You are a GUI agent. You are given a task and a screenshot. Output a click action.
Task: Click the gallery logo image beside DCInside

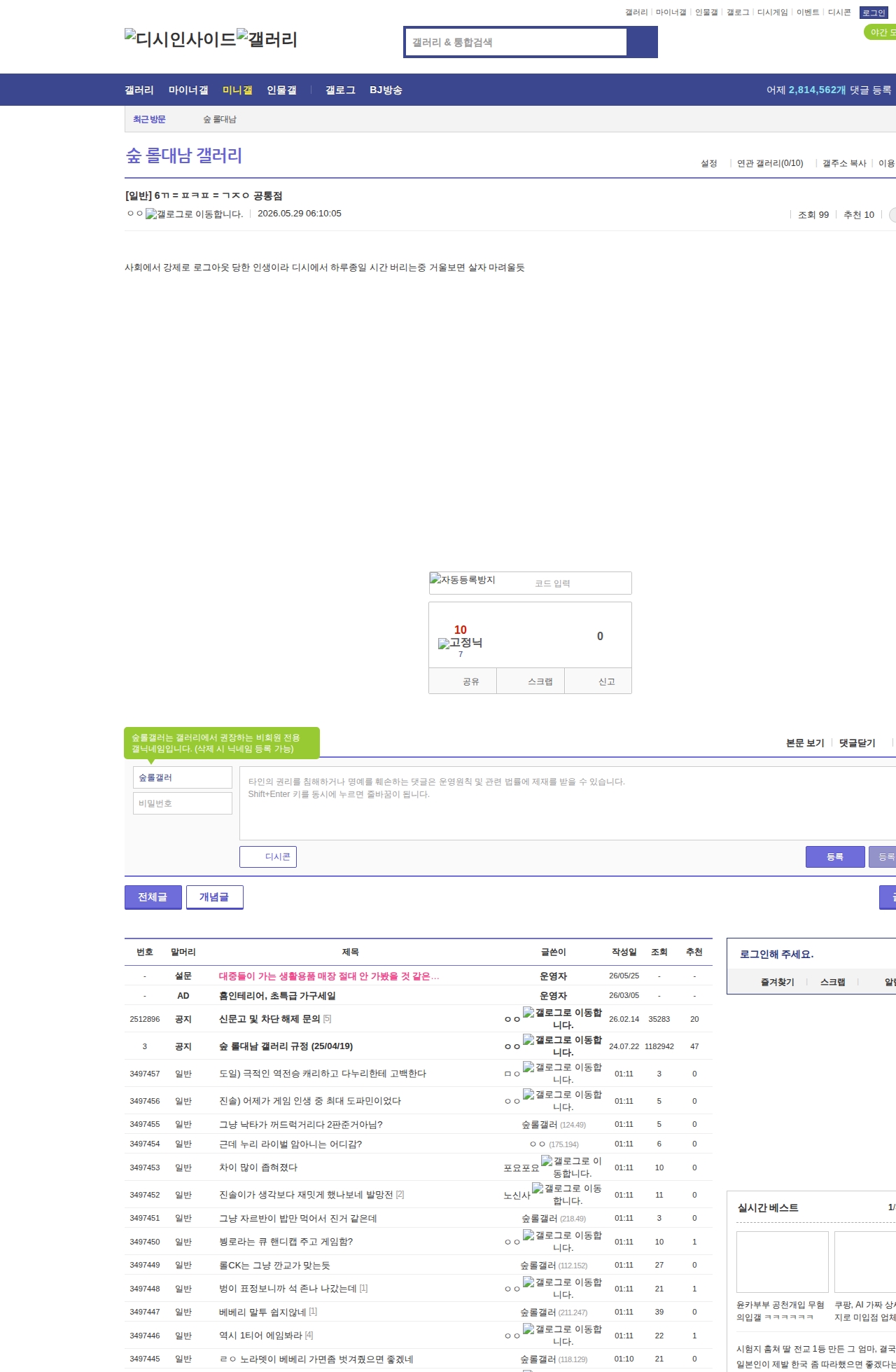(267, 39)
